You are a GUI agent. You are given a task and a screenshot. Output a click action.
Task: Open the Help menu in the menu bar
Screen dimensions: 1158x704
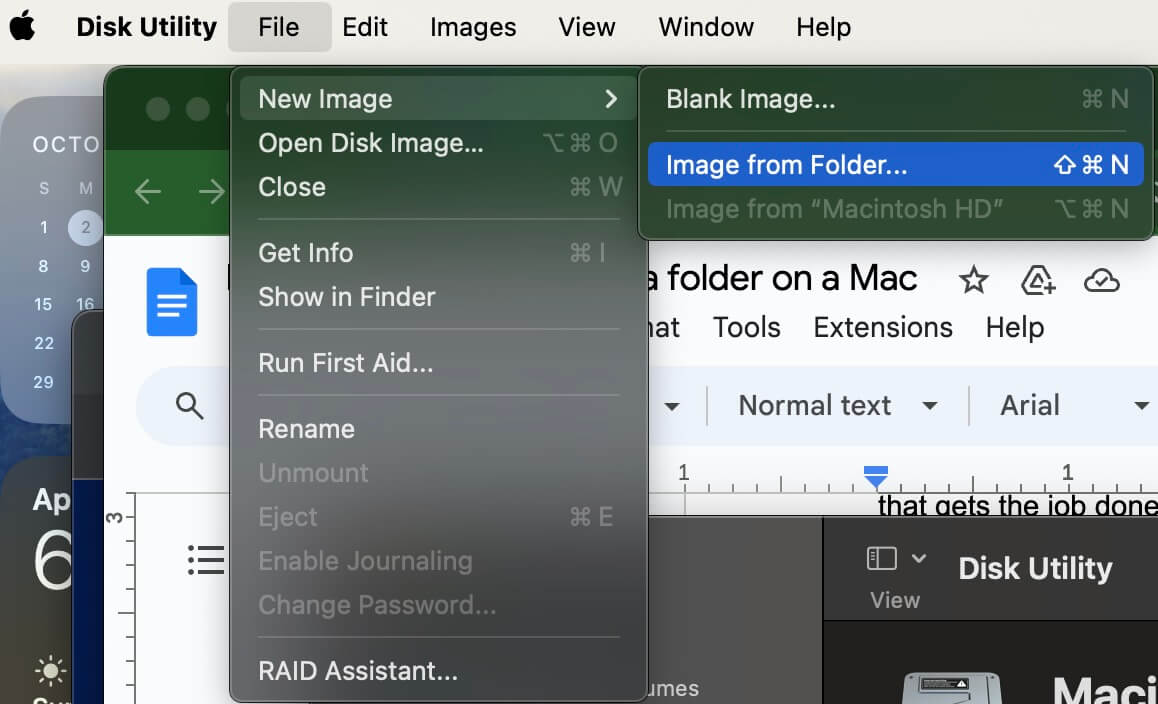coord(823,27)
